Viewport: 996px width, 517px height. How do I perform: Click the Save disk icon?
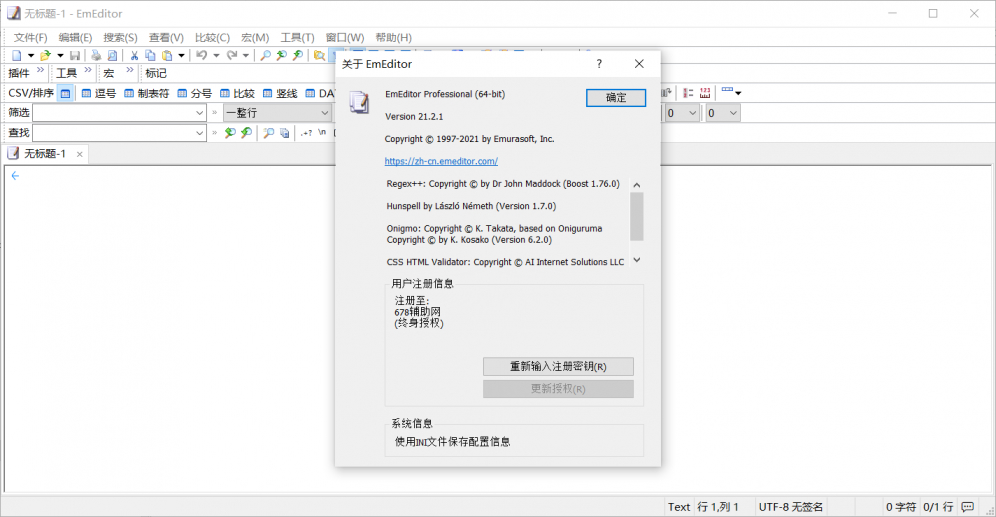(x=74, y=55)
